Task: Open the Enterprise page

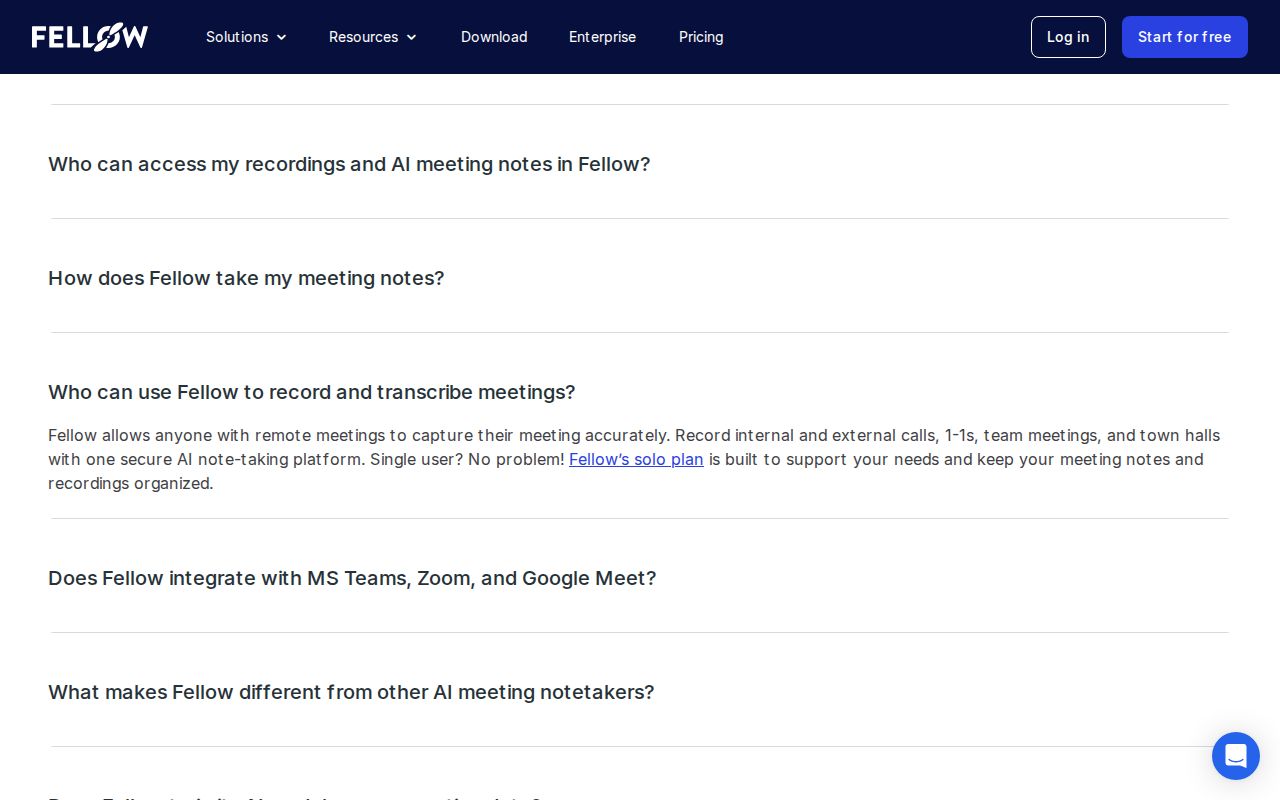Action: coord(602,37)
